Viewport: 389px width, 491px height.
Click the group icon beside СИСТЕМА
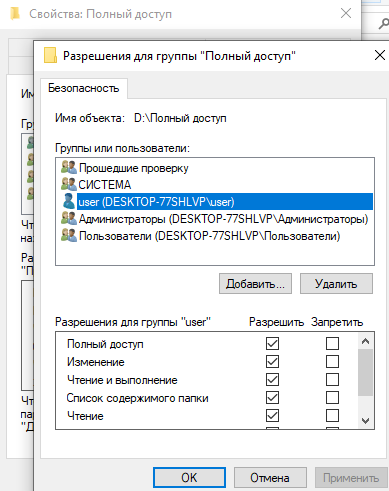click(69, 184)
